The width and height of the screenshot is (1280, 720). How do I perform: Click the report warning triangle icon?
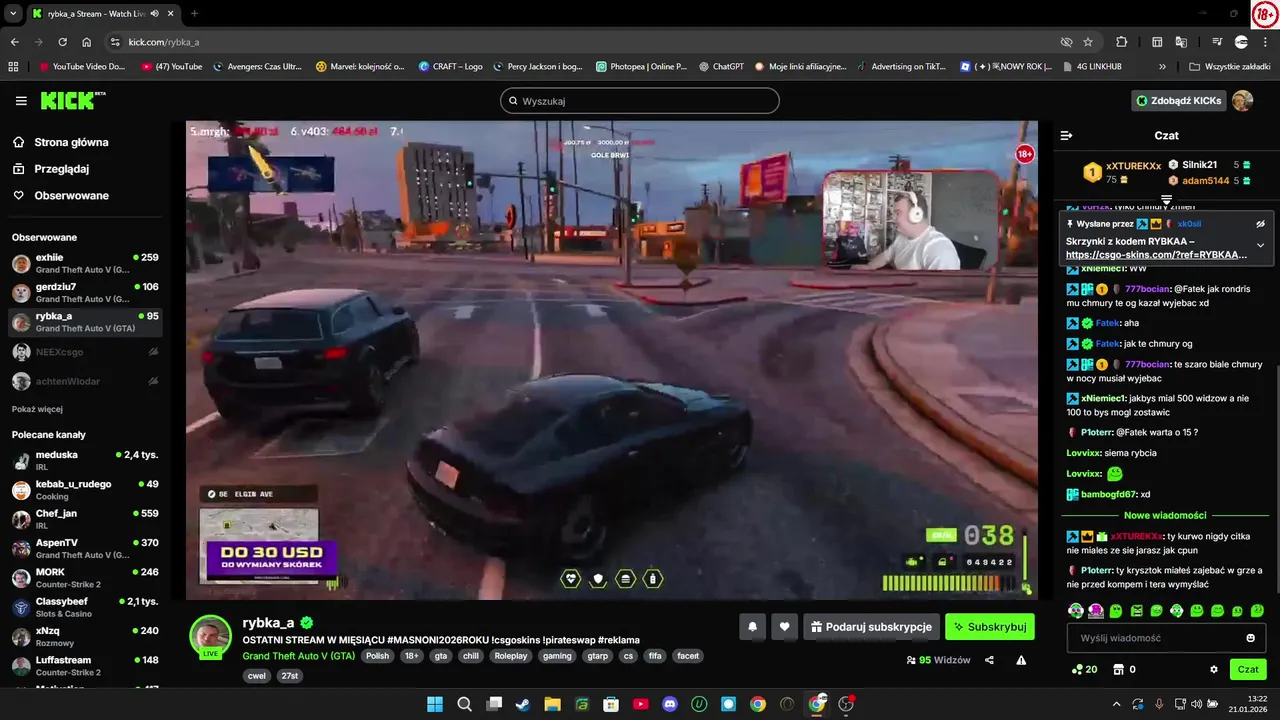tap(1021, 660)
